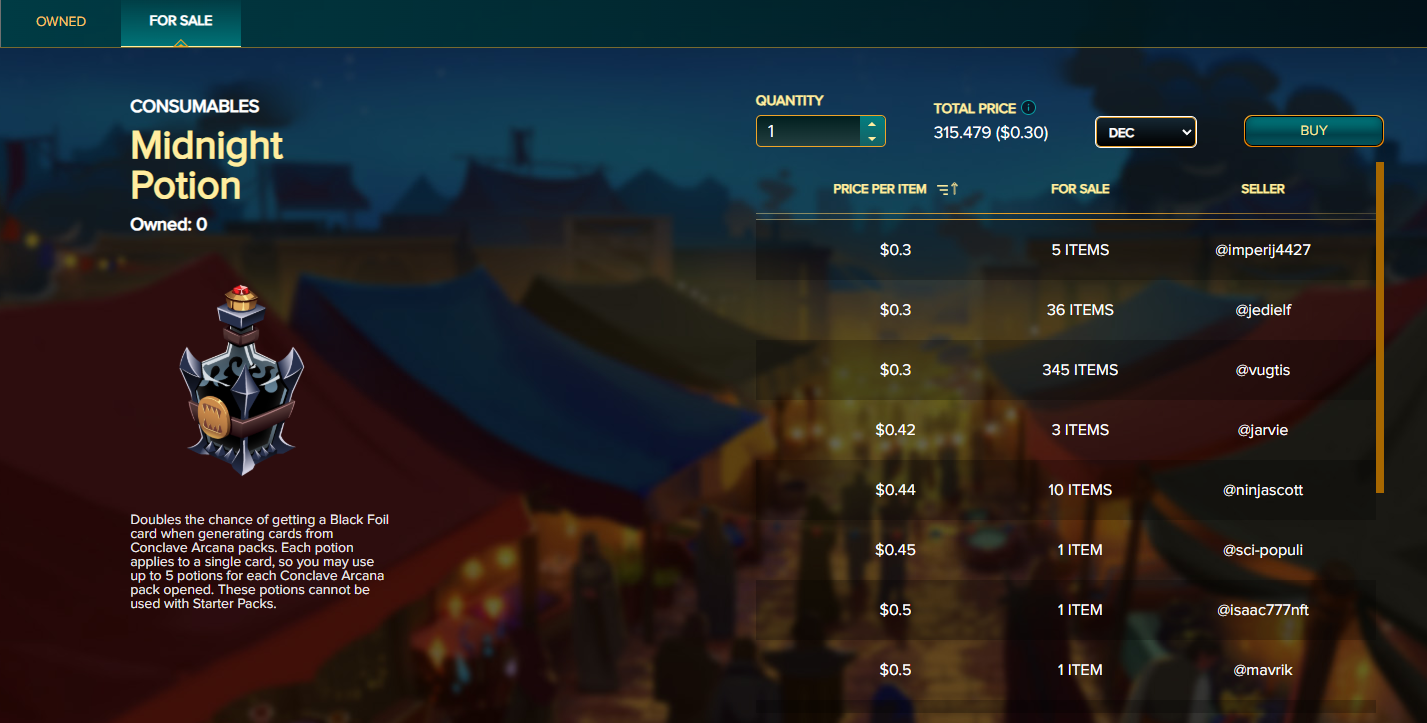The image size is (1427, 723).
Task: Click the For Sale column header
Action: (x=1080, y=189)
